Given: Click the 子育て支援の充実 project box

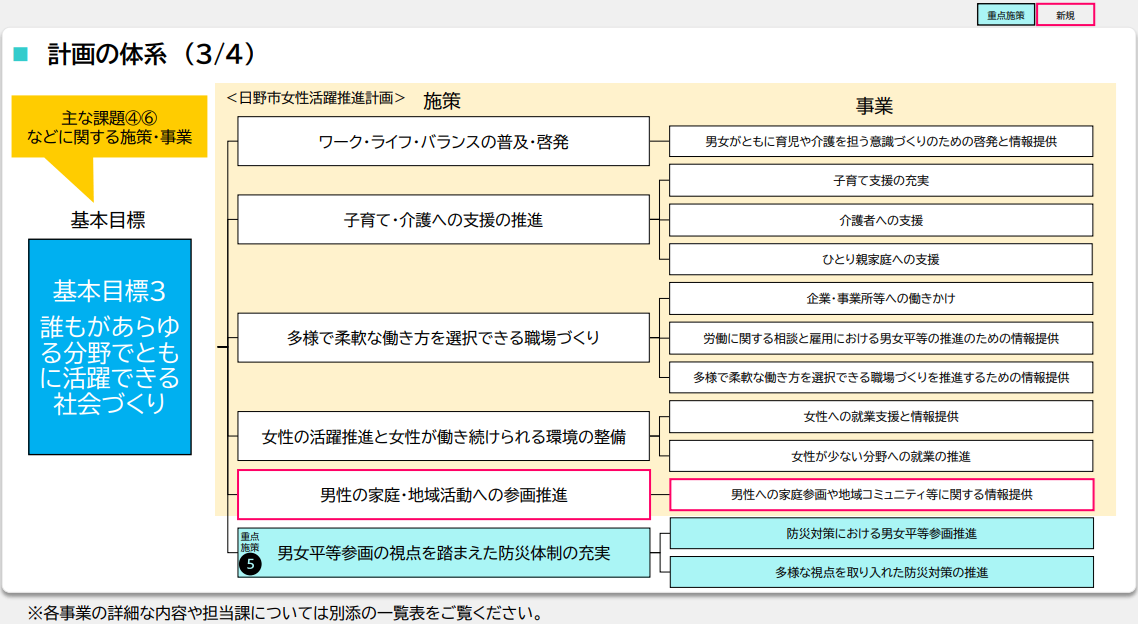Looking at the screenshot, I should click(x=881, y=181).
